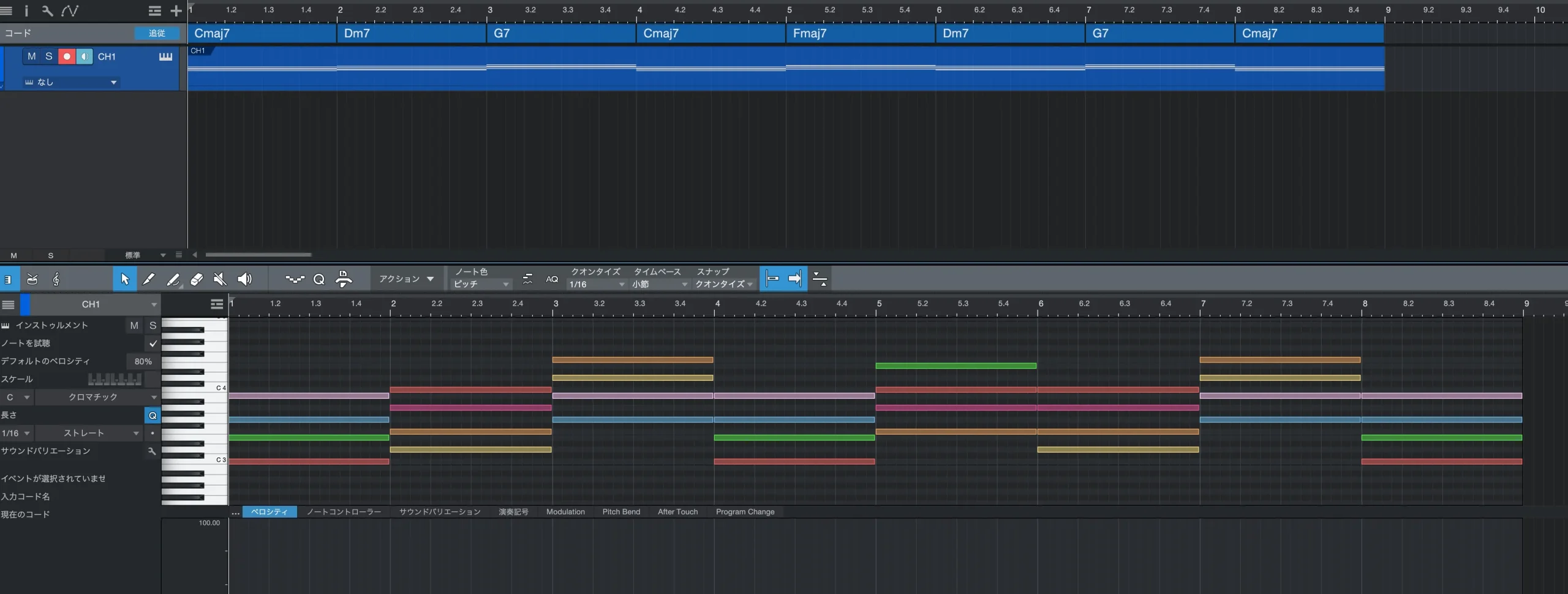
Task: Select the Eraser tool in editor toolbar
Action: (197, 279)
